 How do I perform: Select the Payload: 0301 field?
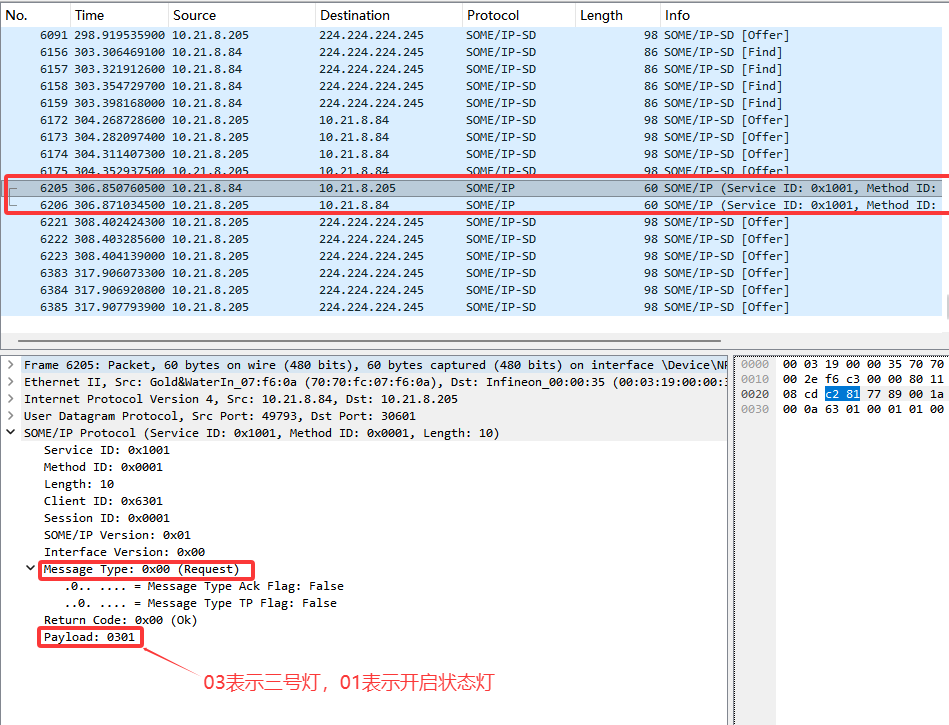click(89, 637)
